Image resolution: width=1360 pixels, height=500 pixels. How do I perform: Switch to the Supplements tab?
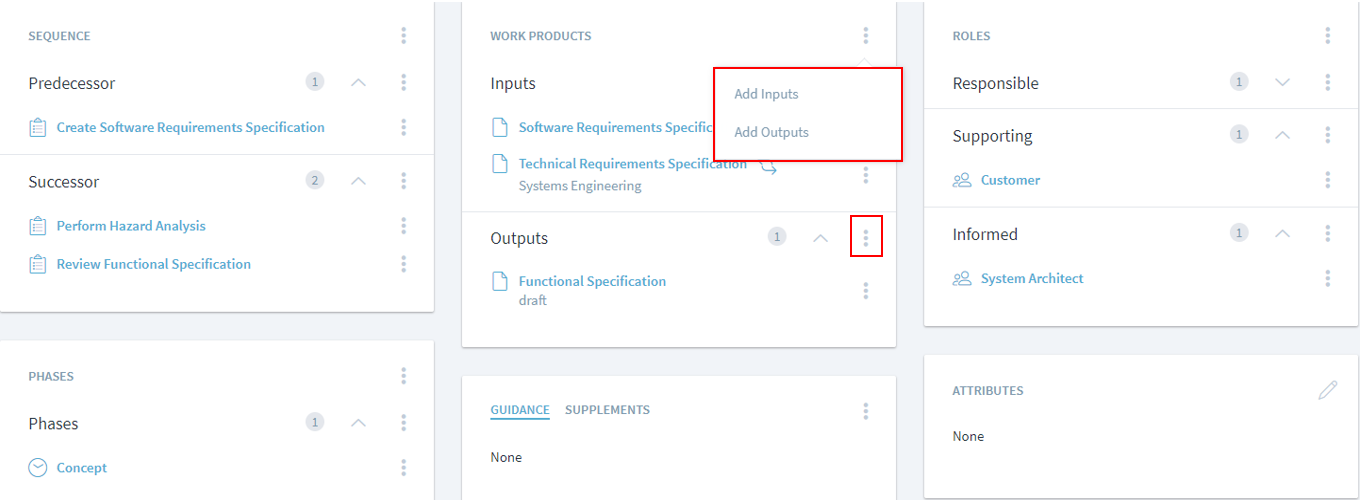pyautogui.click(x=607, y=410)
